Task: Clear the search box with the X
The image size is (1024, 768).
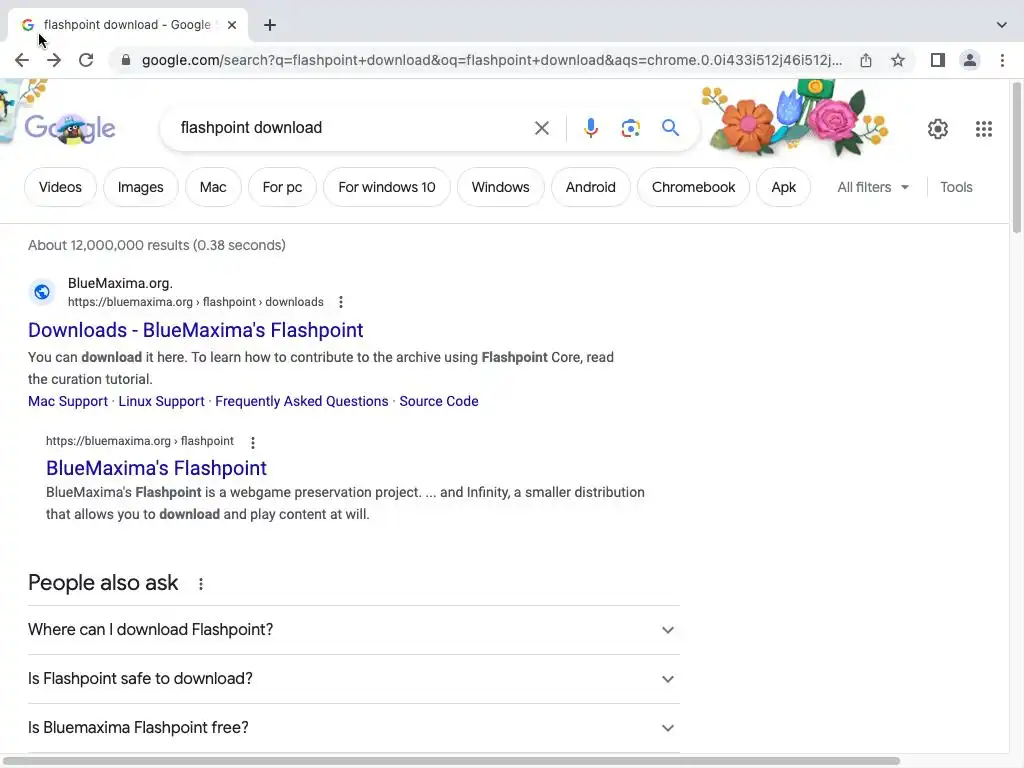Action: tap(542, 128)
